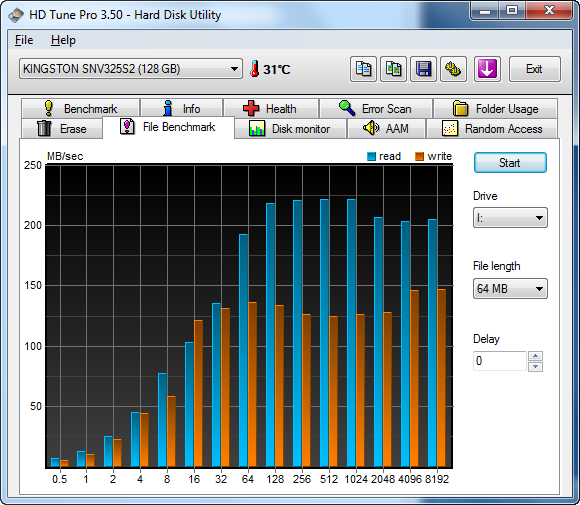Open the options gear icon
The image size is (580, 505).
click(453, 69)
